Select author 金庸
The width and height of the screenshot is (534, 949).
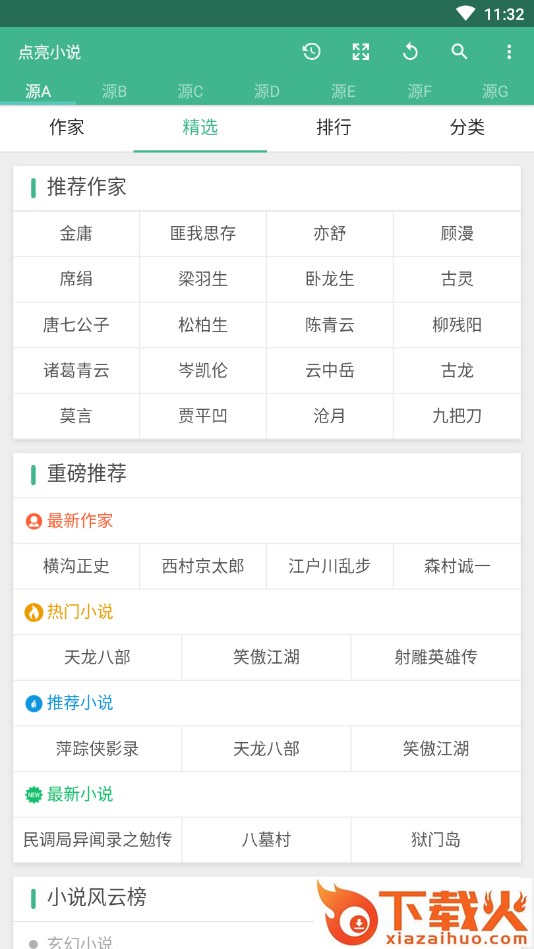click(76, 234)
